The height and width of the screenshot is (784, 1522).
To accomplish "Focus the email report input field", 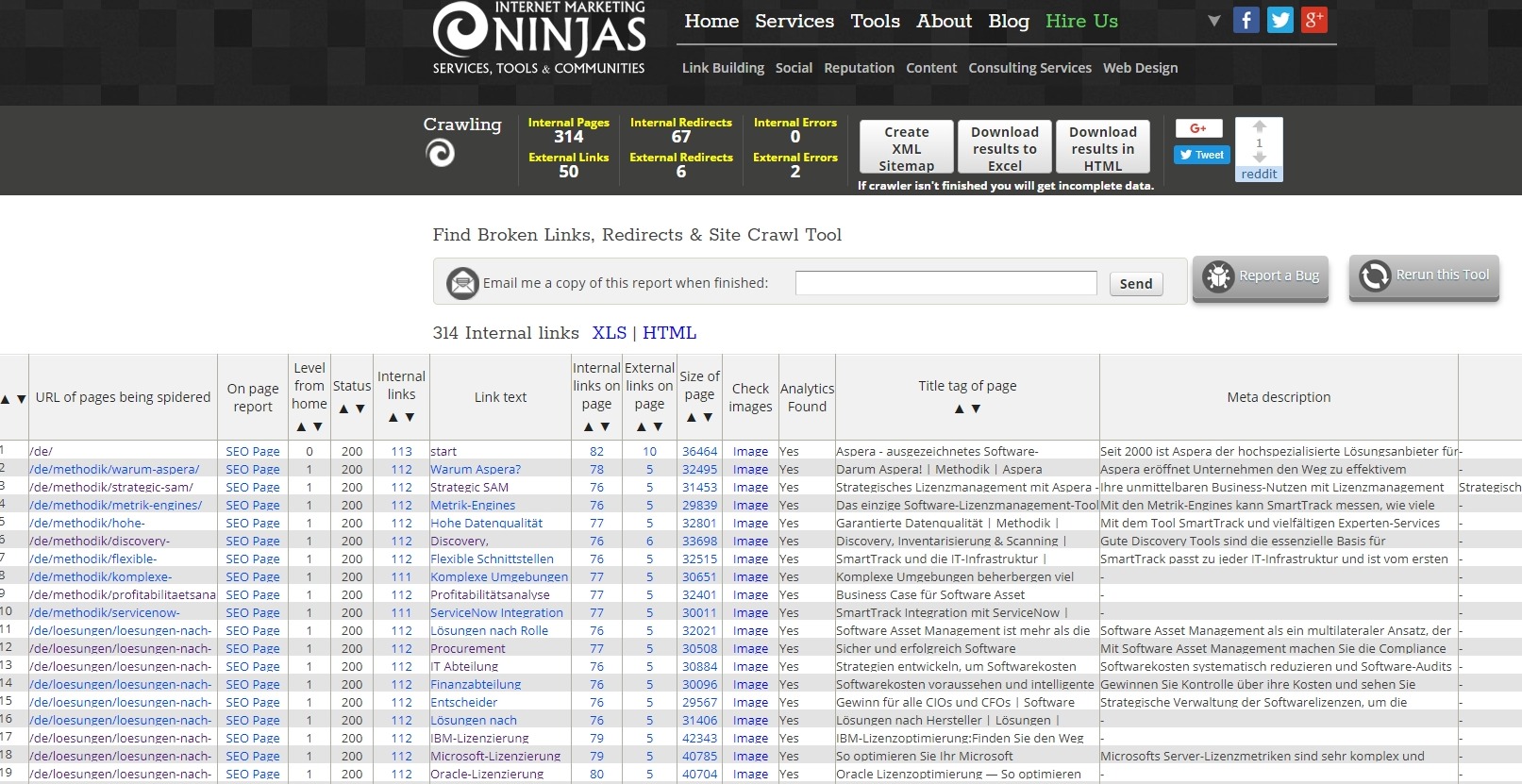I will coord(945,283).
